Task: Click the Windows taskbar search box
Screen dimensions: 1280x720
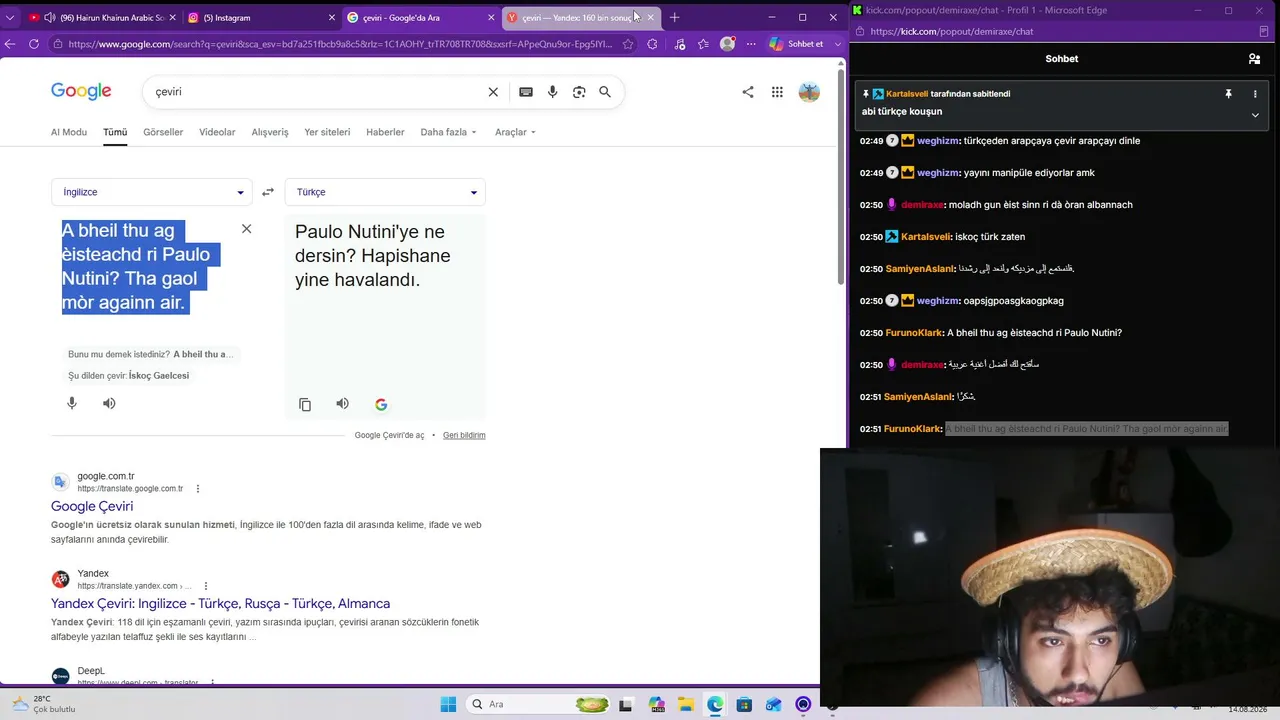Action: [540, 704]
